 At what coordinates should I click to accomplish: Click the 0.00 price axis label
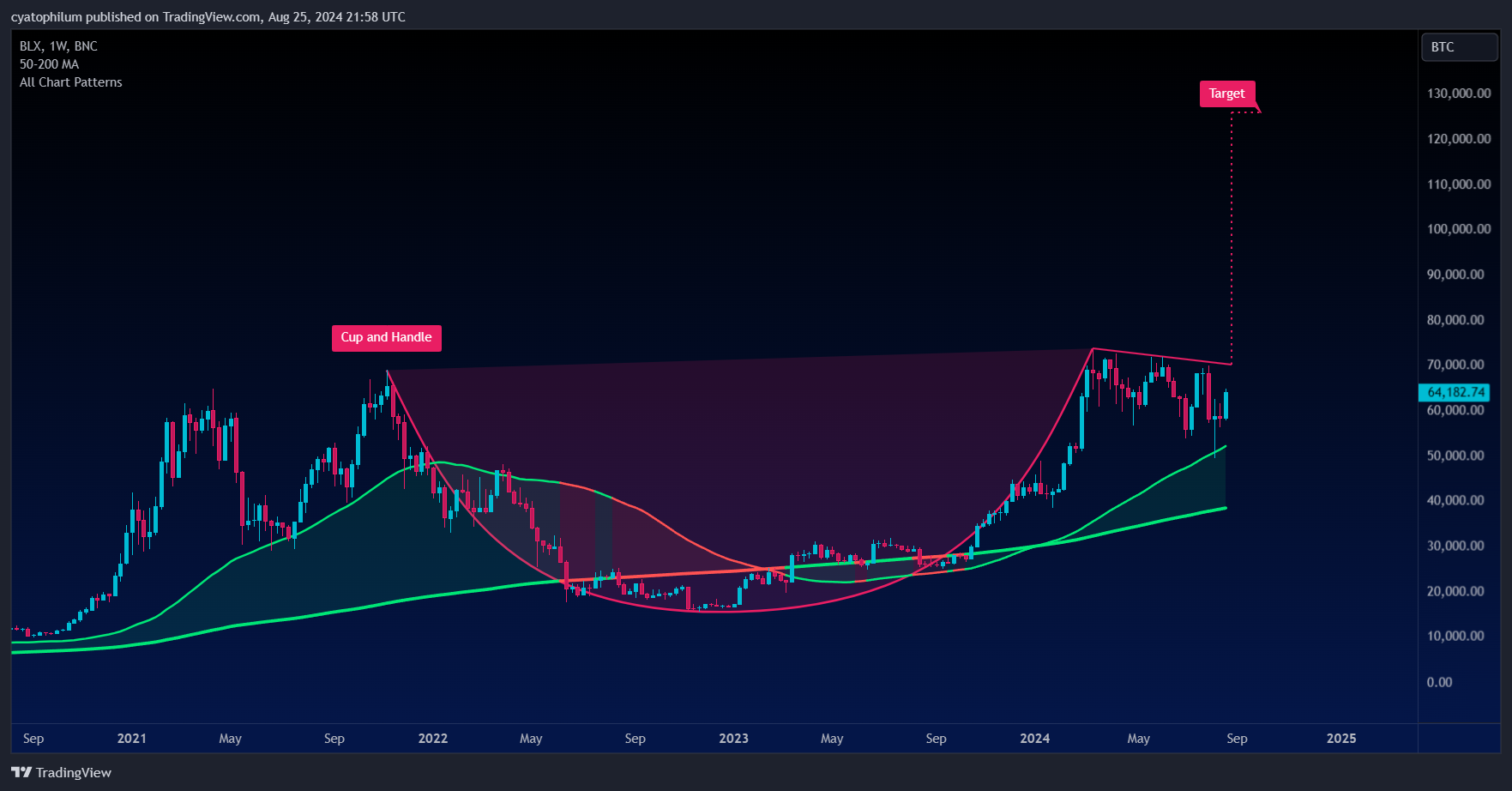click(x=1439, y=682)
